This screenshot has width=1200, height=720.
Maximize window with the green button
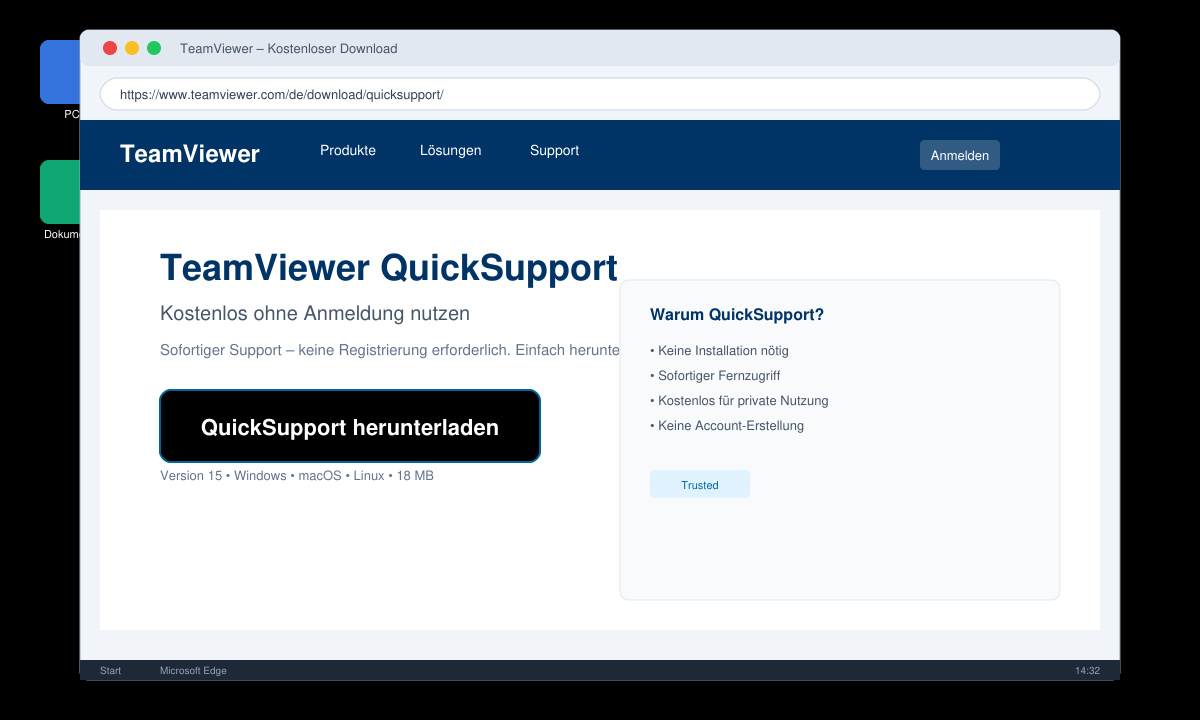[x=154, y=48]
